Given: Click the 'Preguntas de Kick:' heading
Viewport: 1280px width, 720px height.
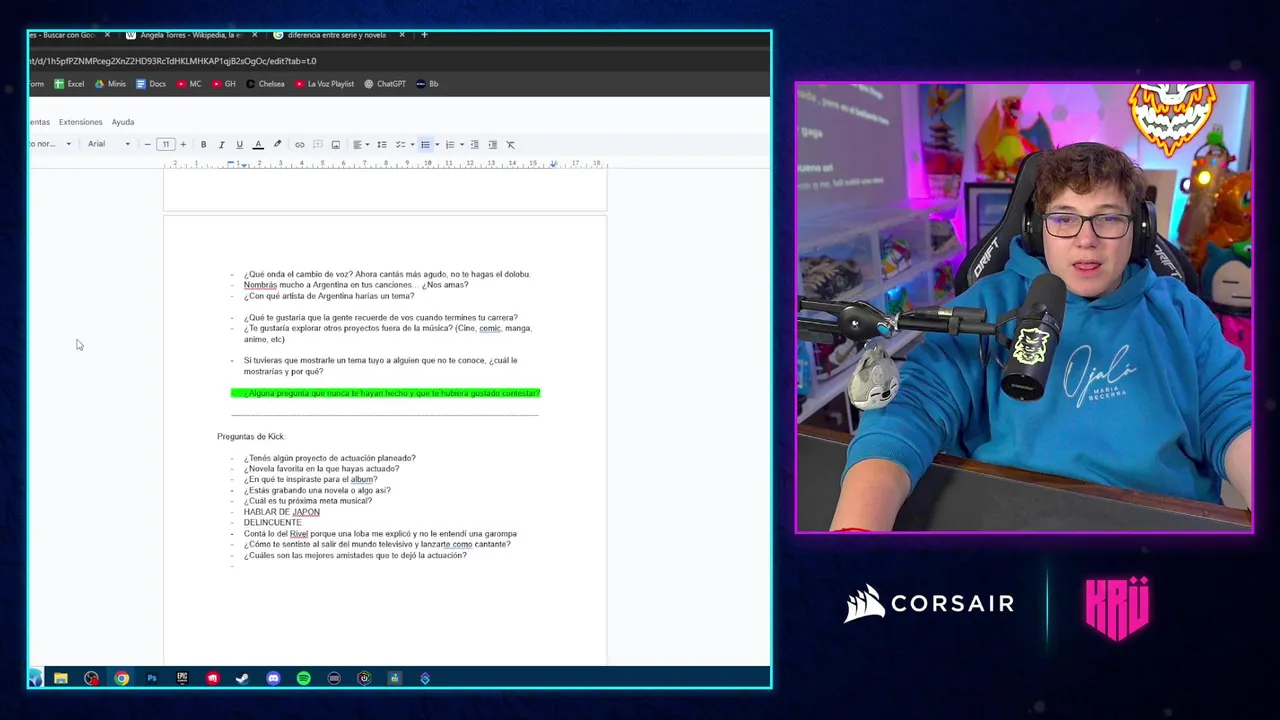Looking at the screenshot, I should (251, 436).
